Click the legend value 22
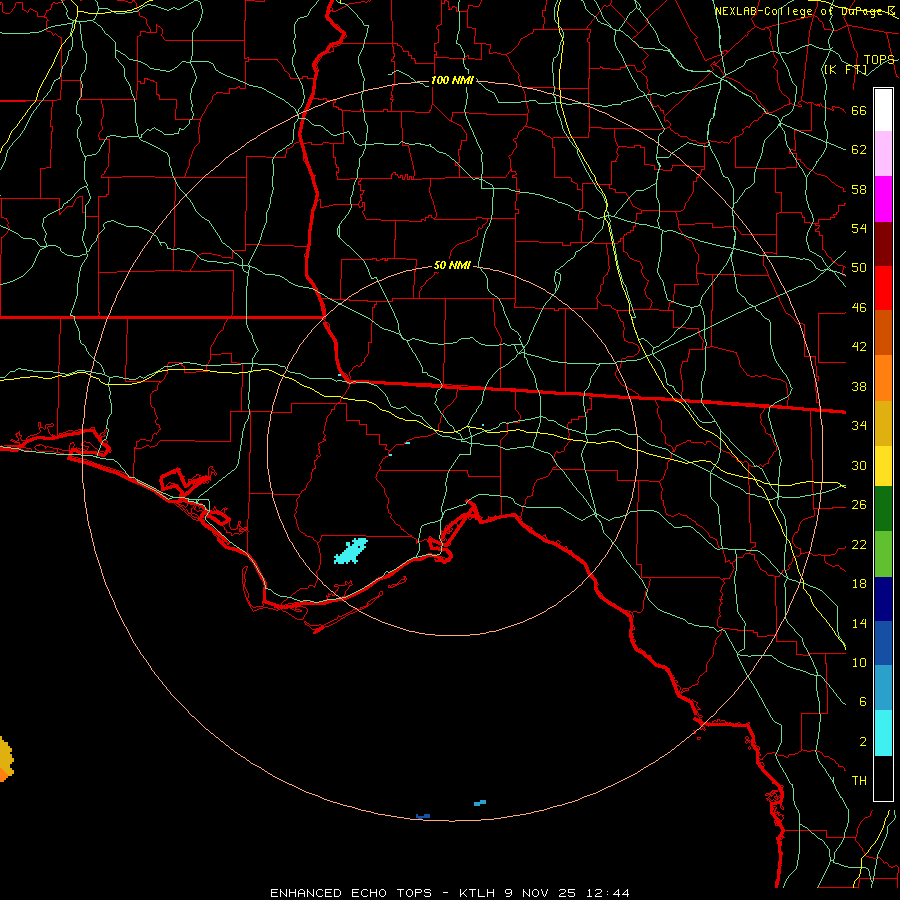Image resolution: width=900 pixels, height=900 pixels. (x=859, y=544)
